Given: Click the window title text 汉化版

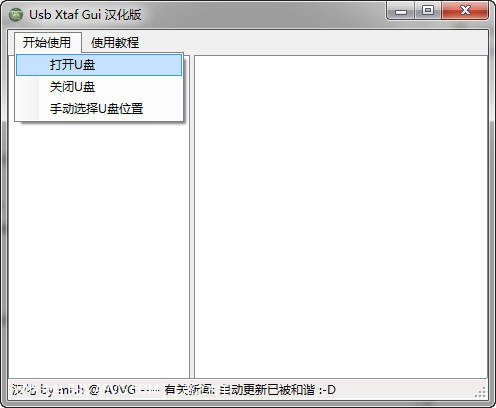Looking at the screenshot, I should tap(123, 15).
